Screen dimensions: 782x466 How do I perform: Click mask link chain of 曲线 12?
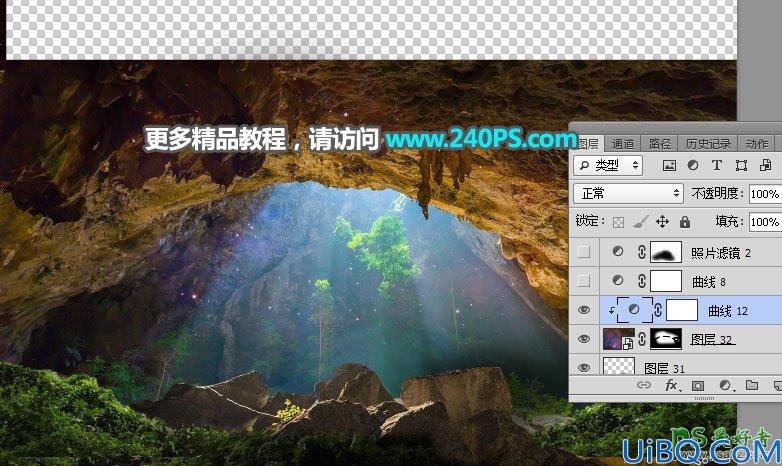tap(658, 310)
